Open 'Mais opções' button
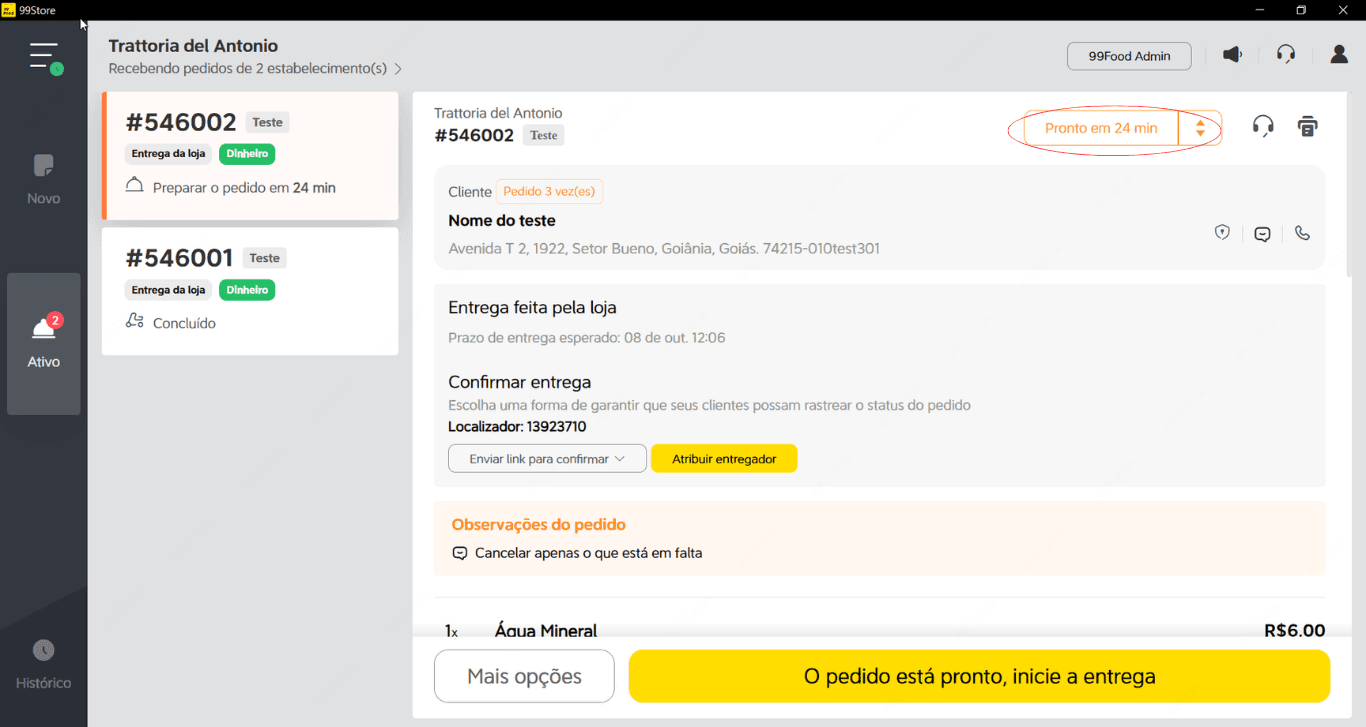The width and height of the screenshot is (1366, 727). (524, 677)
